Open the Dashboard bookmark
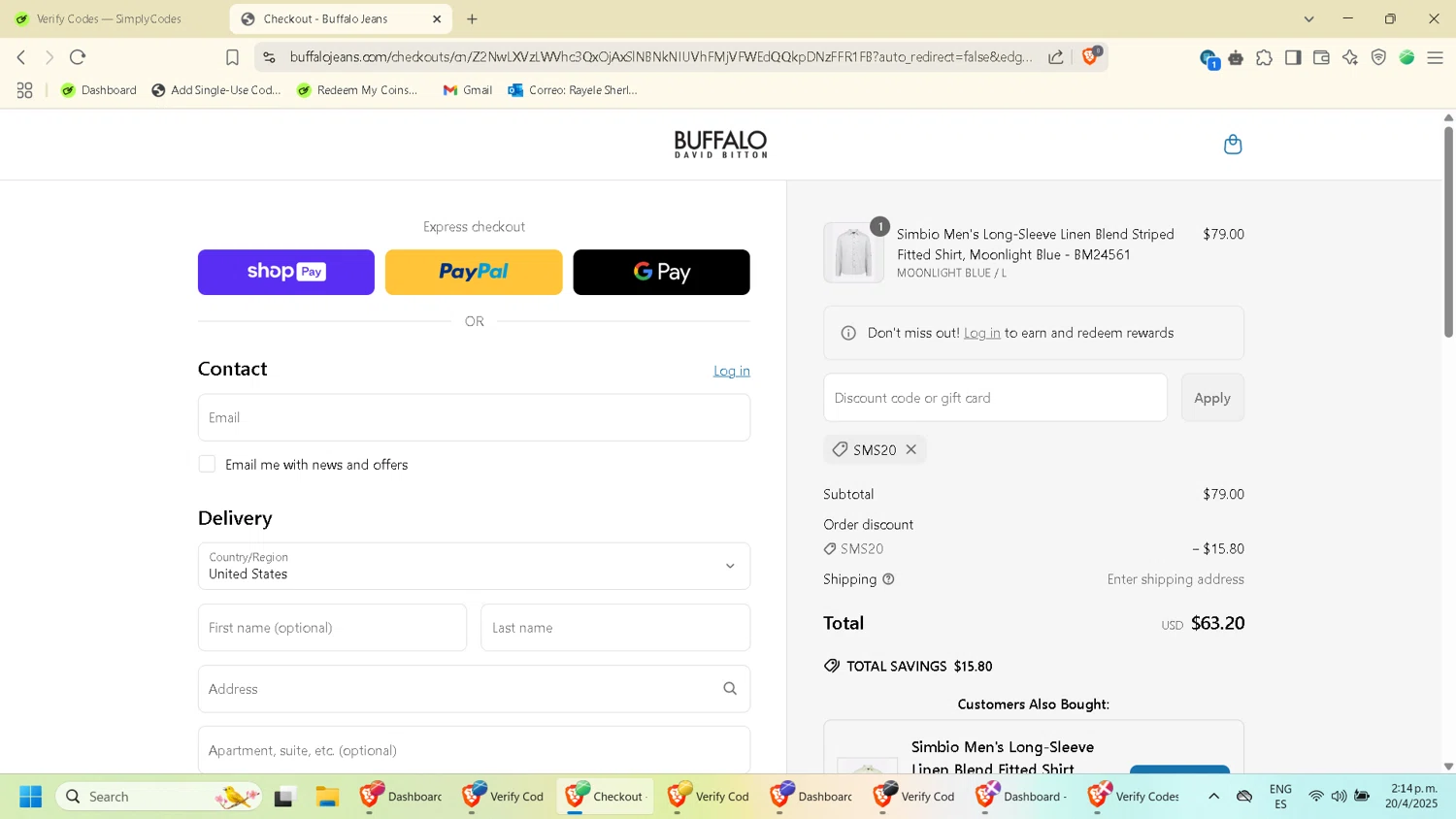 [99, 90]
